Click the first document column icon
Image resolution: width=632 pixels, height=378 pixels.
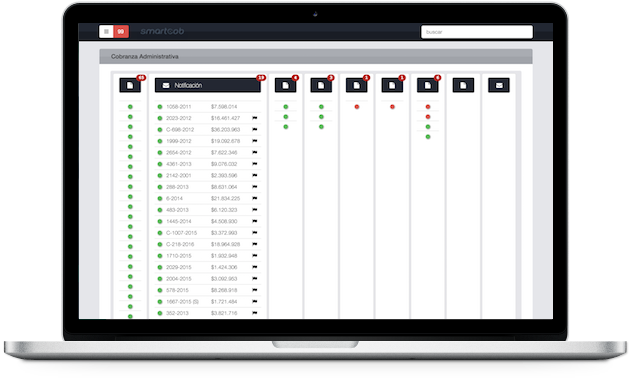click(130, 85)
